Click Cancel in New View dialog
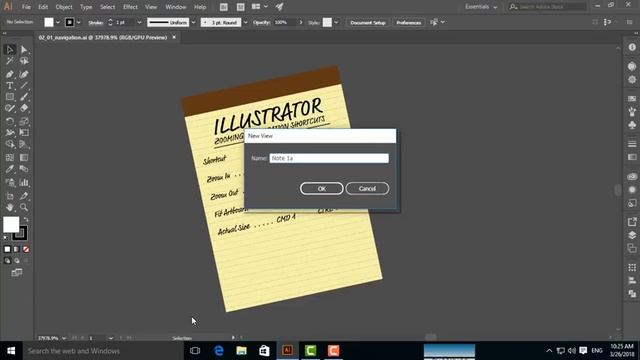The image size is (640, 360). point(367,189)
